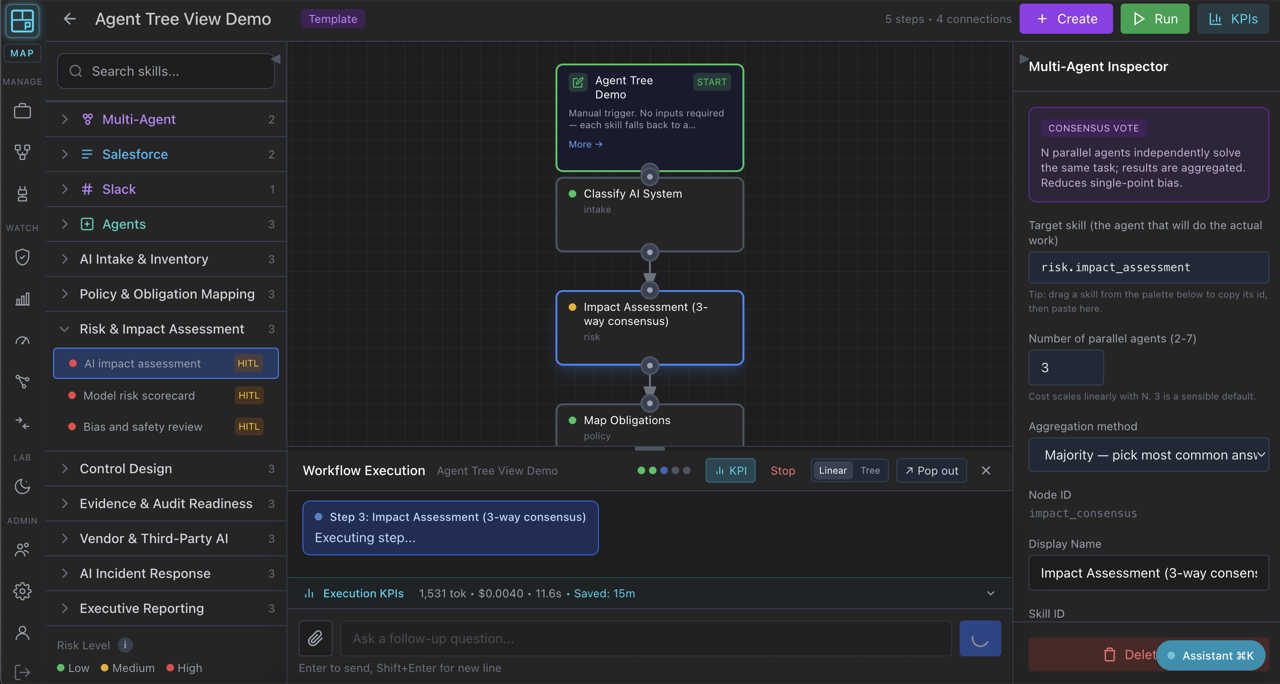1280x684 pixels.
Task: Click the Template badge
Action: click(333, 19)
